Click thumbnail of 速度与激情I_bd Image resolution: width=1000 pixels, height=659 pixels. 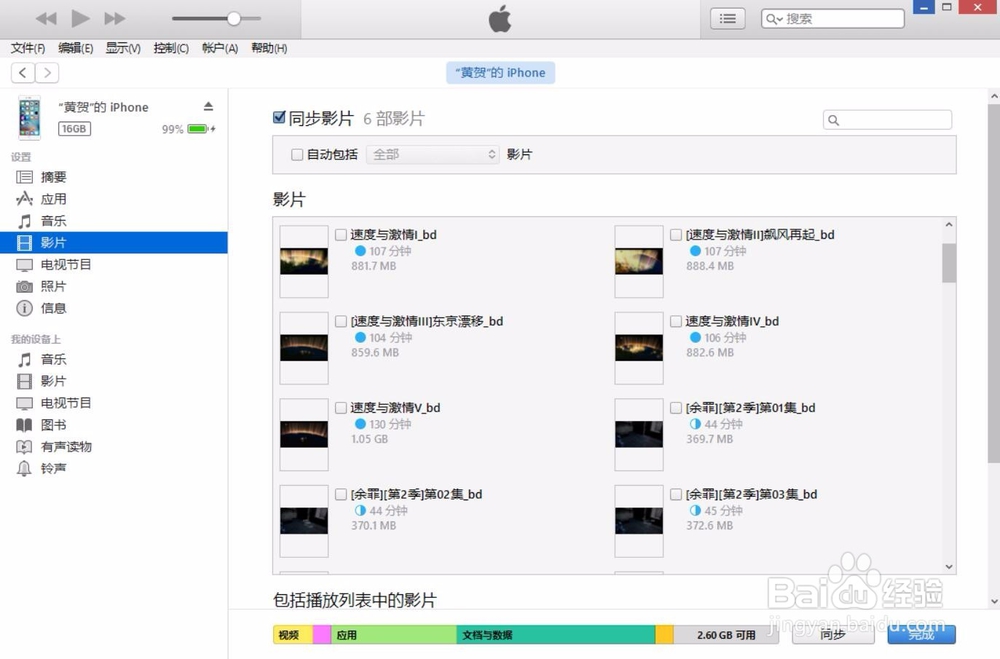click(304, 262)
